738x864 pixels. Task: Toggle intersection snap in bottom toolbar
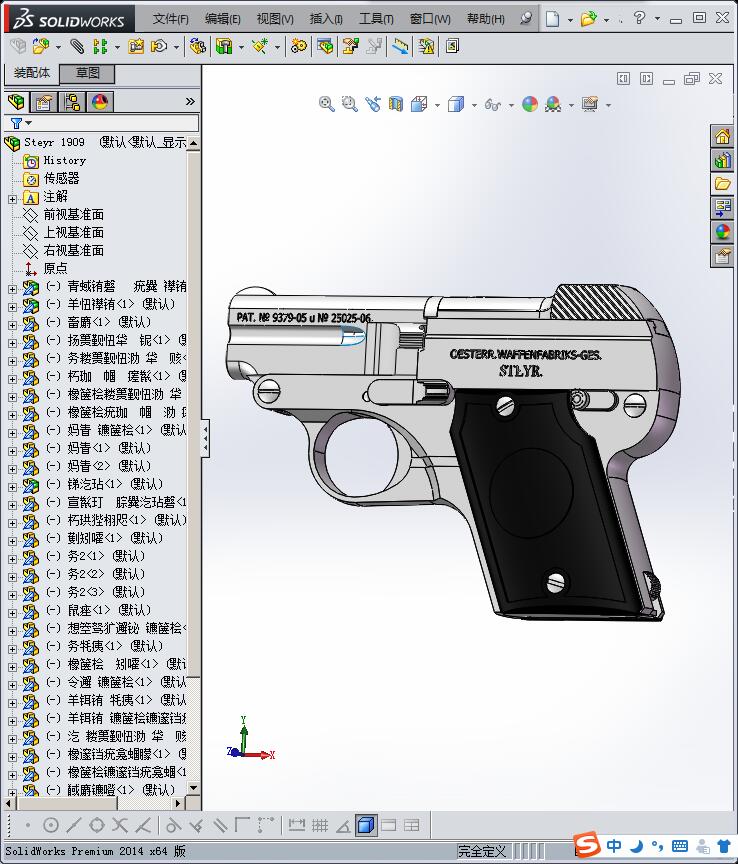pos(120,825)
